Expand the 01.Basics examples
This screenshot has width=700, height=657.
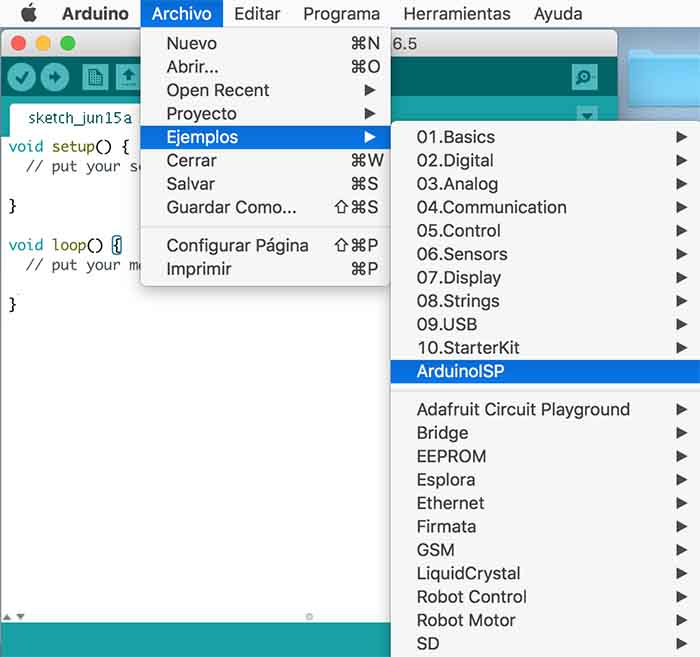[545, 137]
